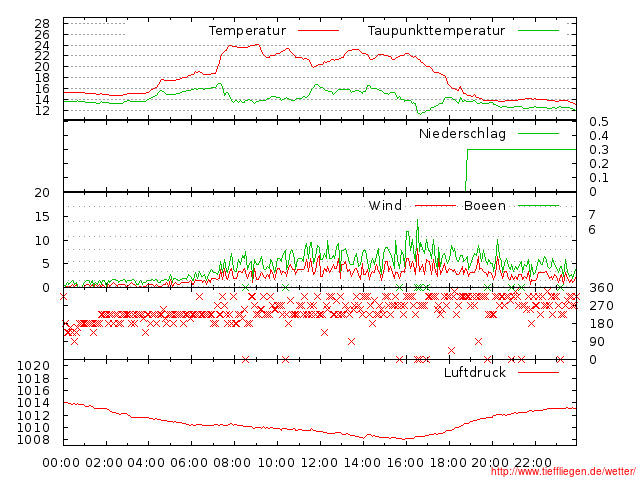Click the 270 wind direction axis value

click(601, 306)
